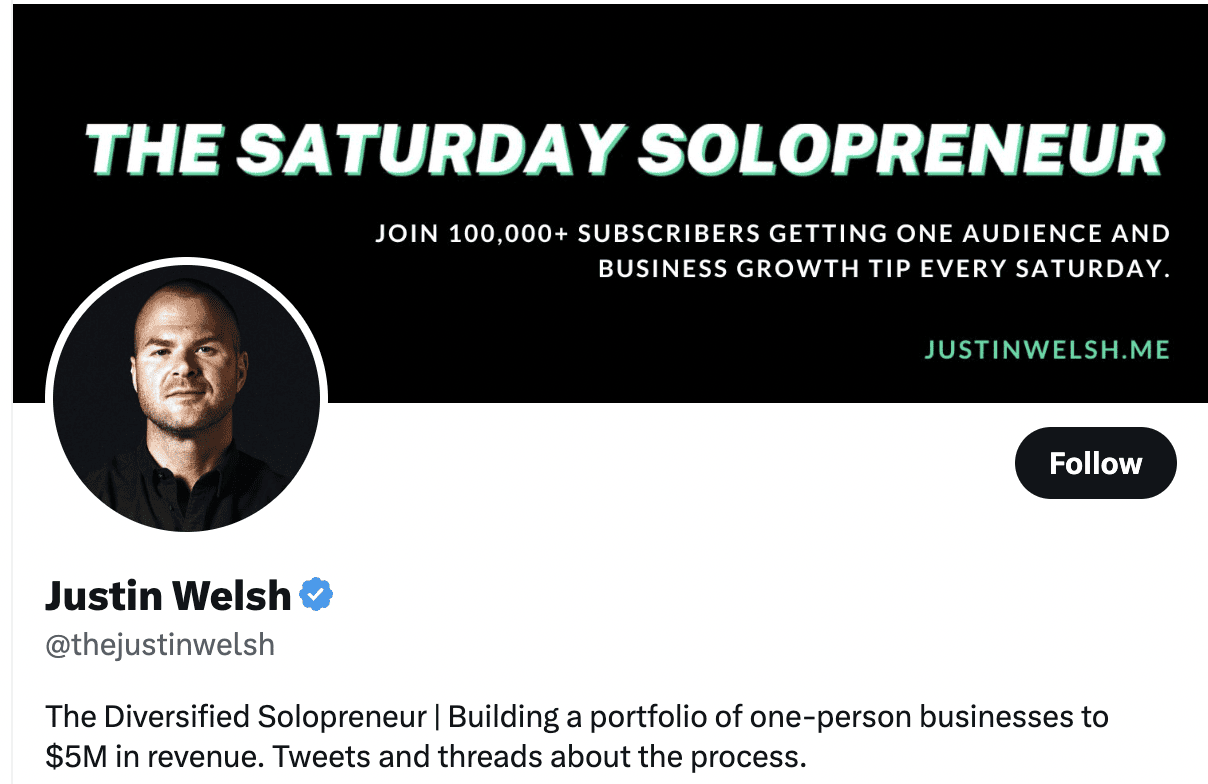Click the word SOLOPRENEUR in the banner title
The width and height of the screenshot is (1208, 784).
click(x=901, y=149)
